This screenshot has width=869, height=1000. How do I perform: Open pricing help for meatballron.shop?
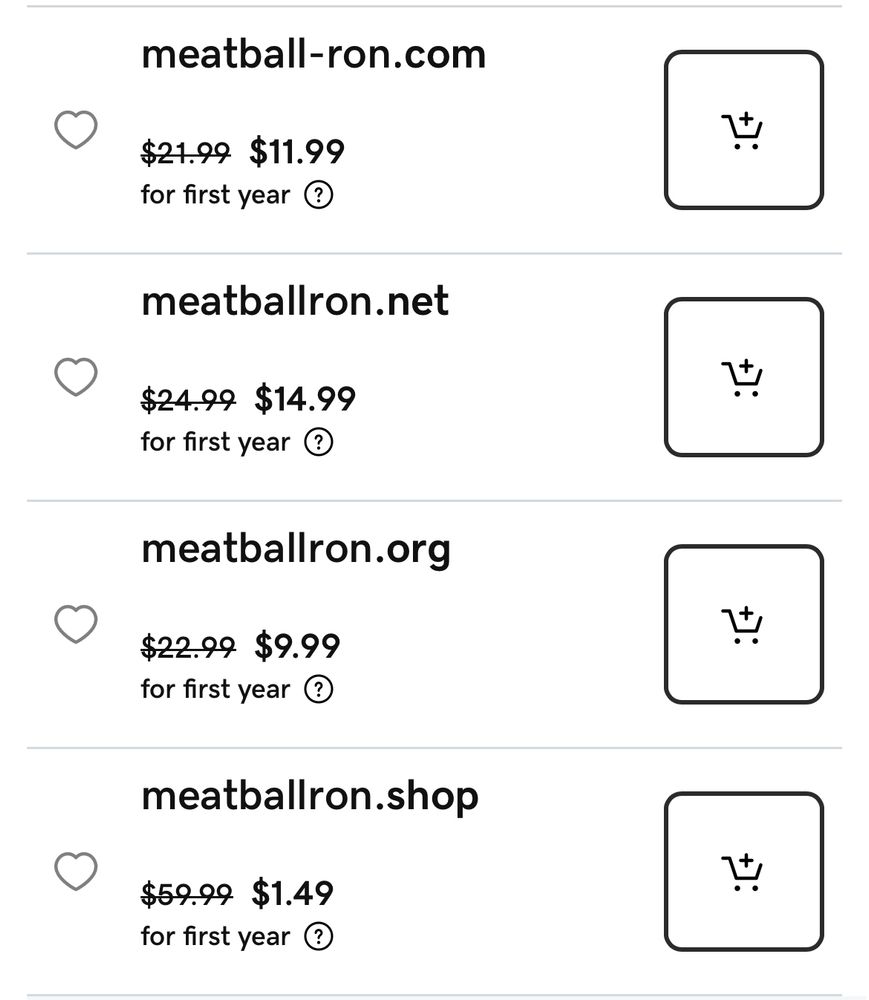(319, 937)
